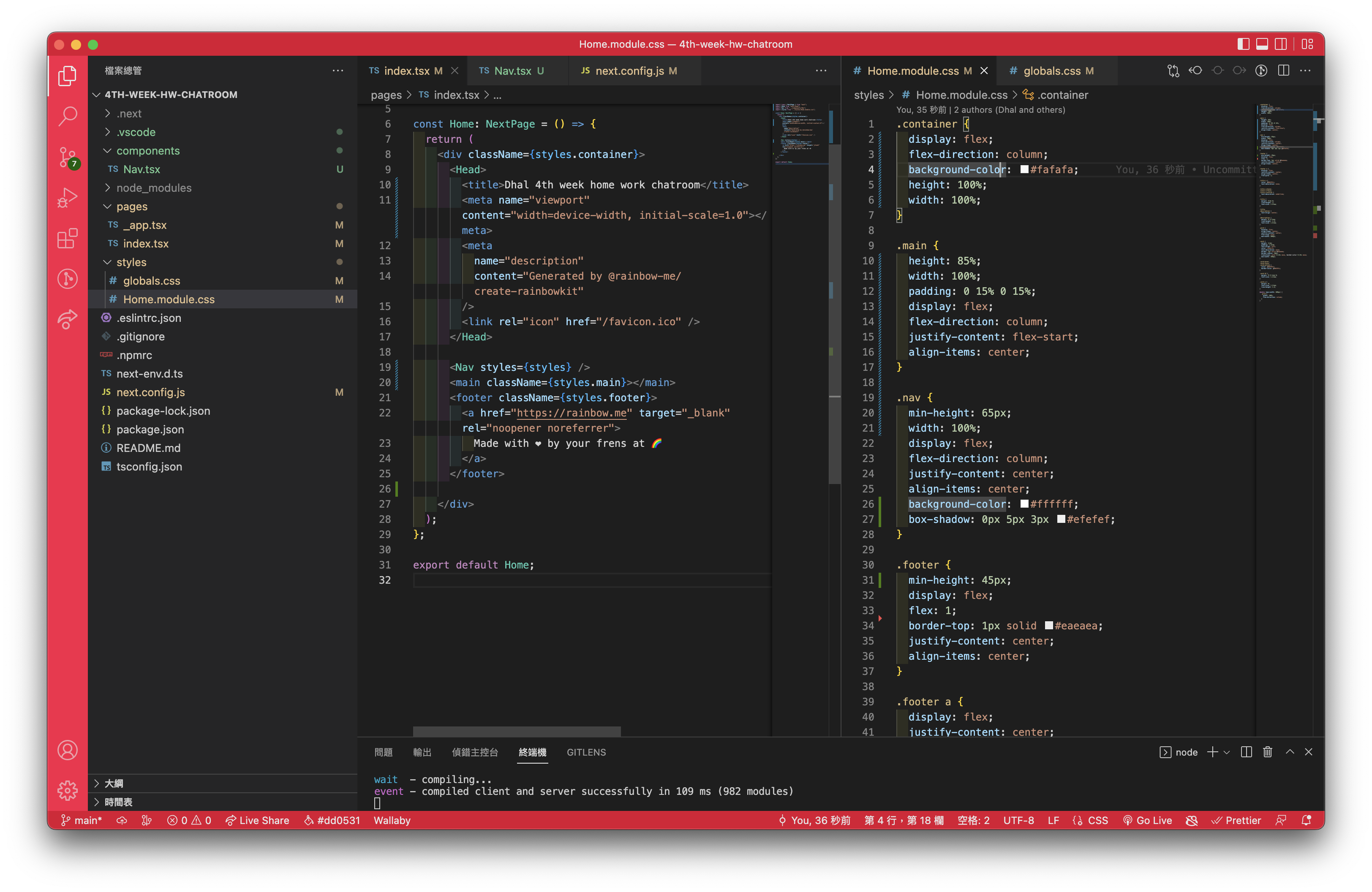Toggle the primary sidebar layout button
This screenshot has width=1372, height=892.
pos(1243,44)
